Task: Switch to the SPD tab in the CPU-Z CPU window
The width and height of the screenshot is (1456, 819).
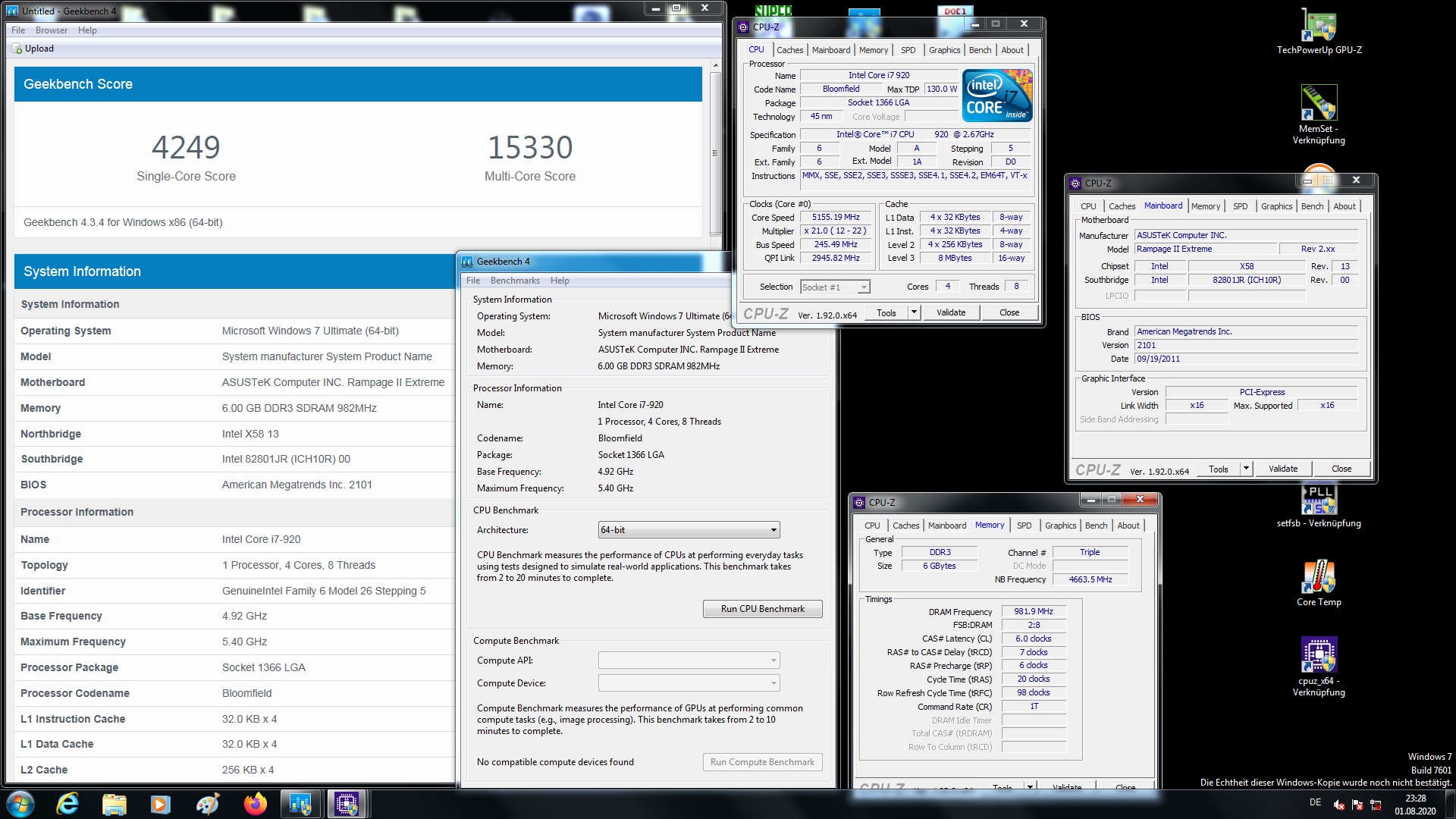Action: (x=908, y=50)
